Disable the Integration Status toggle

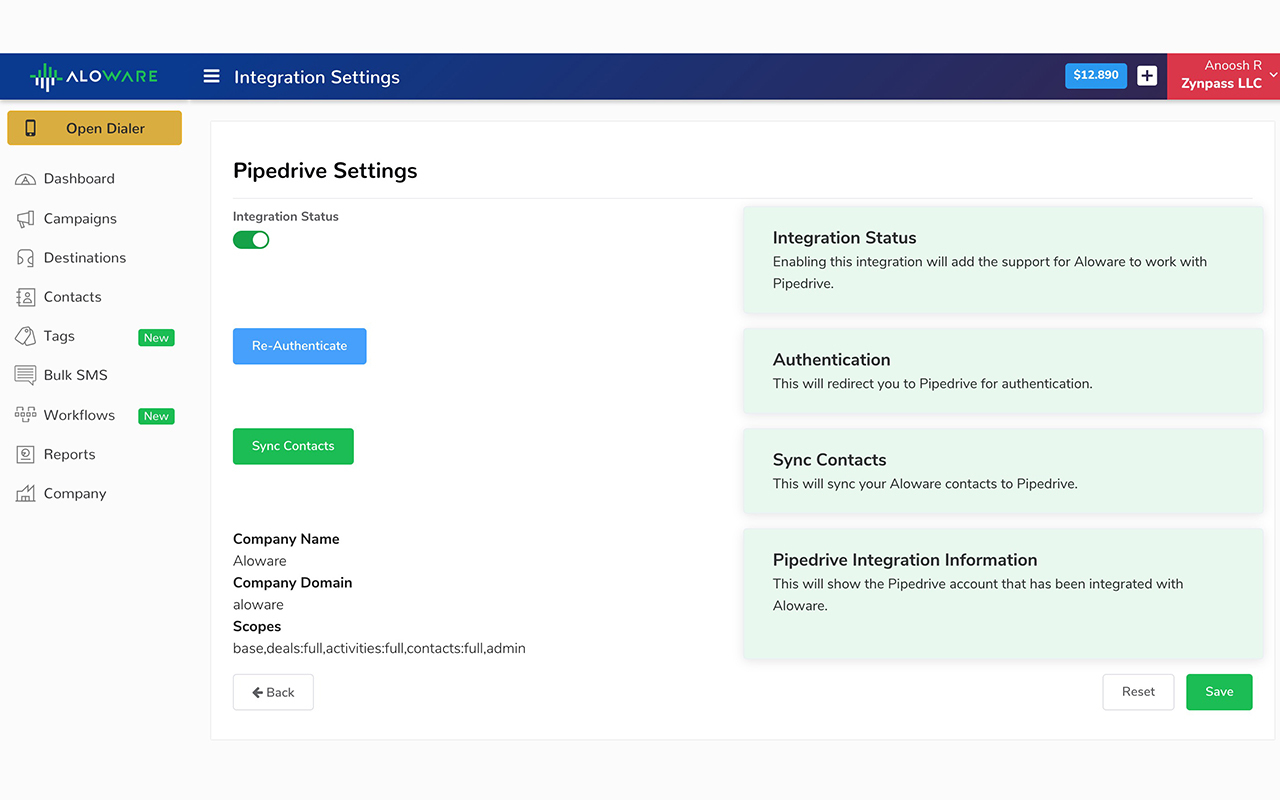[x=251, y=239]
